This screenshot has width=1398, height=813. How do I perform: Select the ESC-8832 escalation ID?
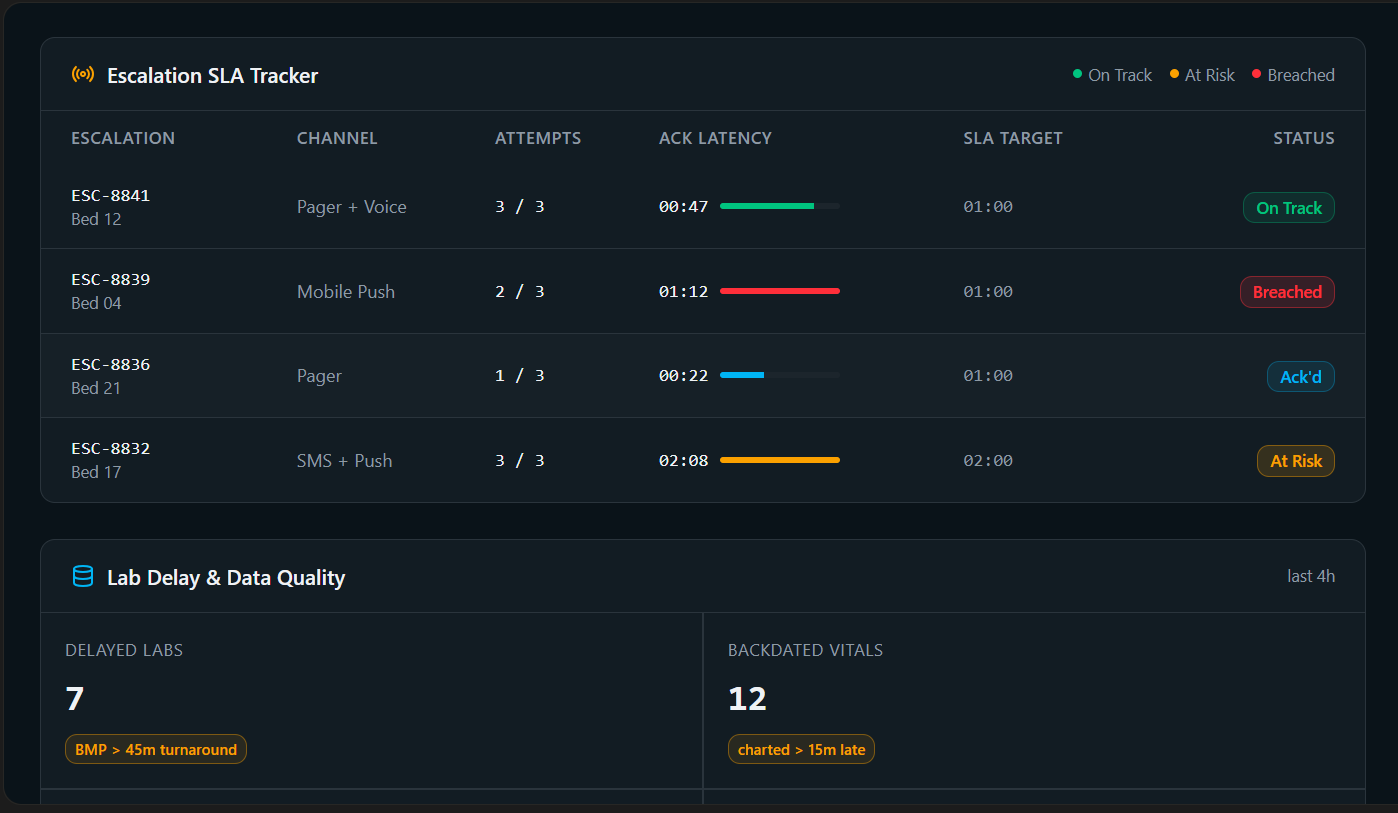coord(111,448)
